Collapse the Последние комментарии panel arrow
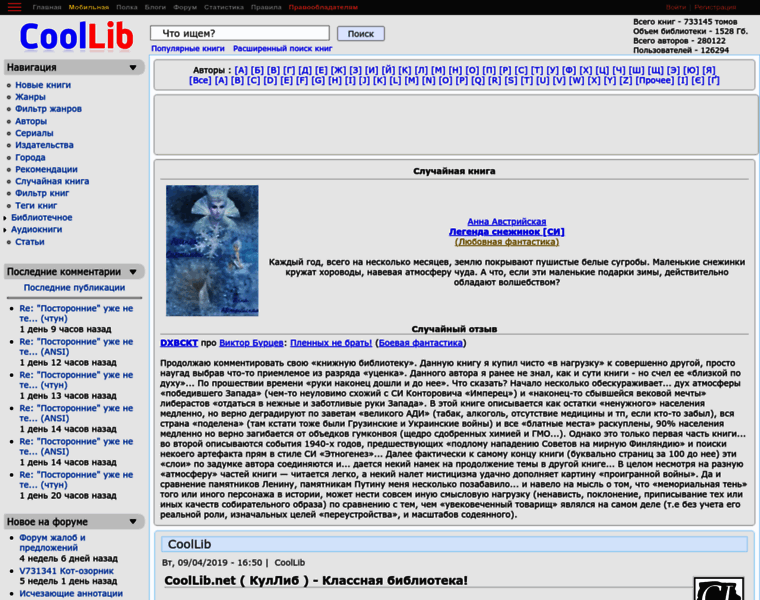This screenshot has width=760, height=600. [x=133, y=272]
